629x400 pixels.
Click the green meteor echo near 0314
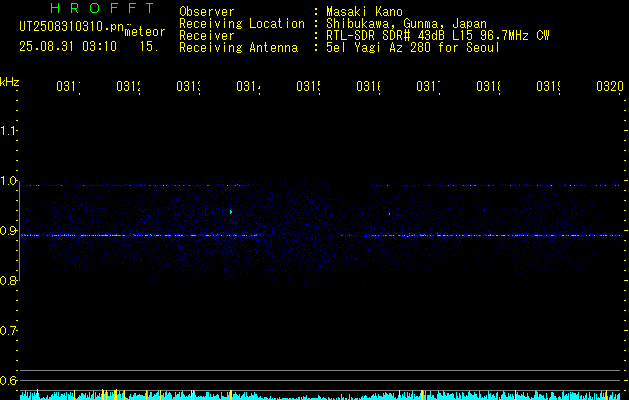(x=231, y=212)
